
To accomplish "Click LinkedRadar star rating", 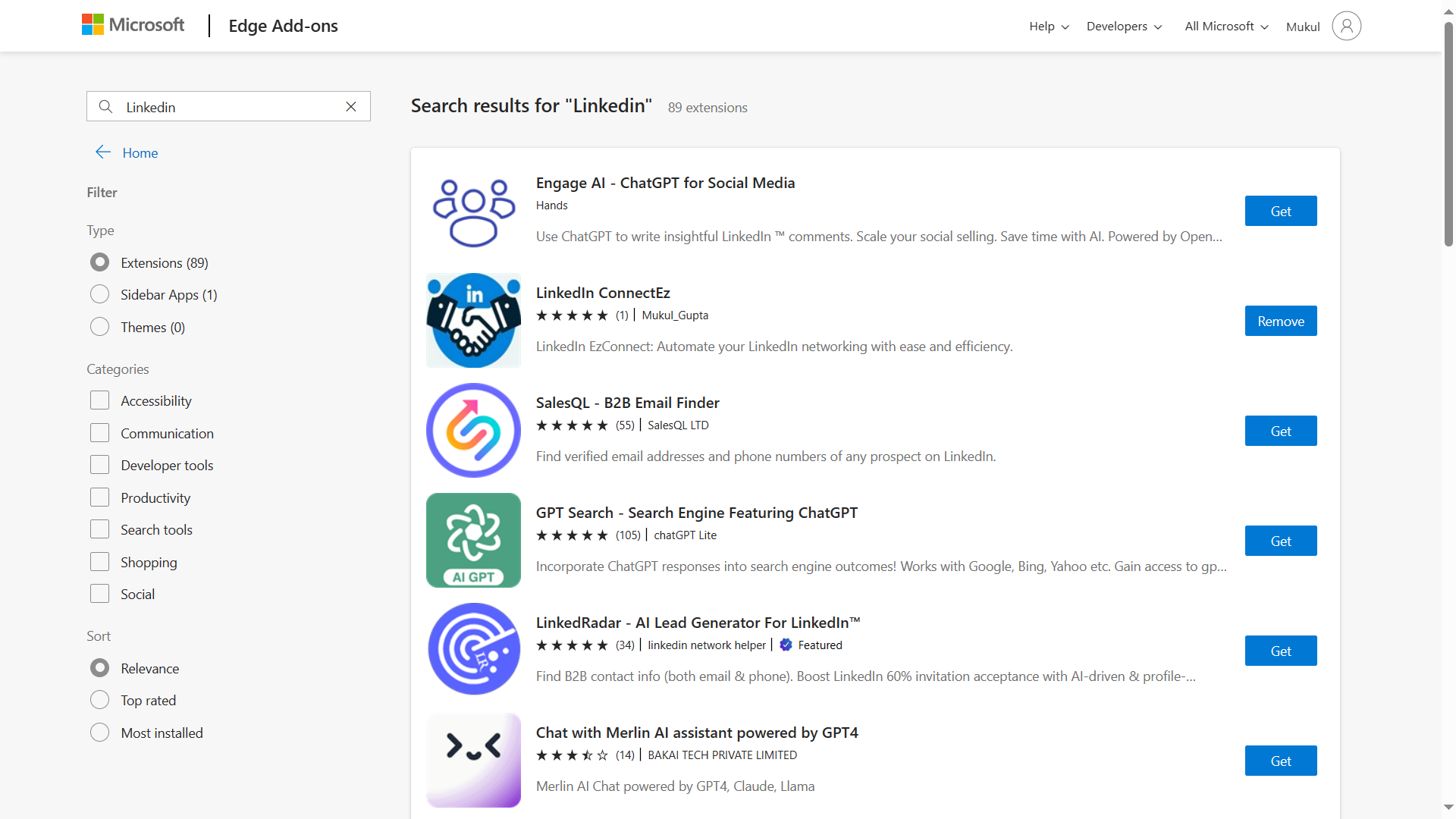I will [x=572, y=645].
